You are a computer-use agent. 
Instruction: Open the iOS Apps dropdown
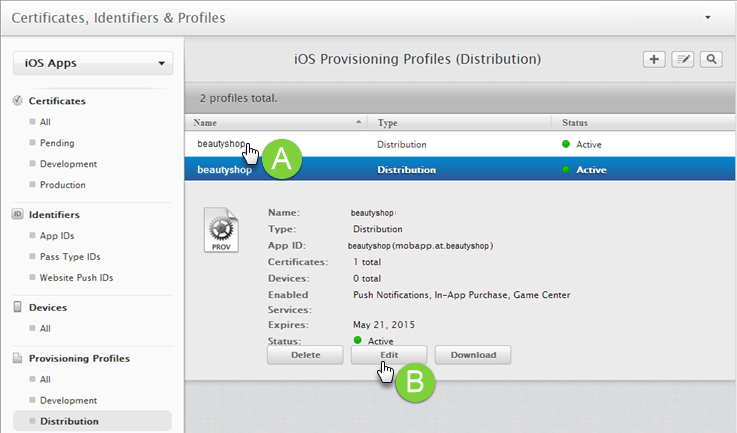pos(92,64)
